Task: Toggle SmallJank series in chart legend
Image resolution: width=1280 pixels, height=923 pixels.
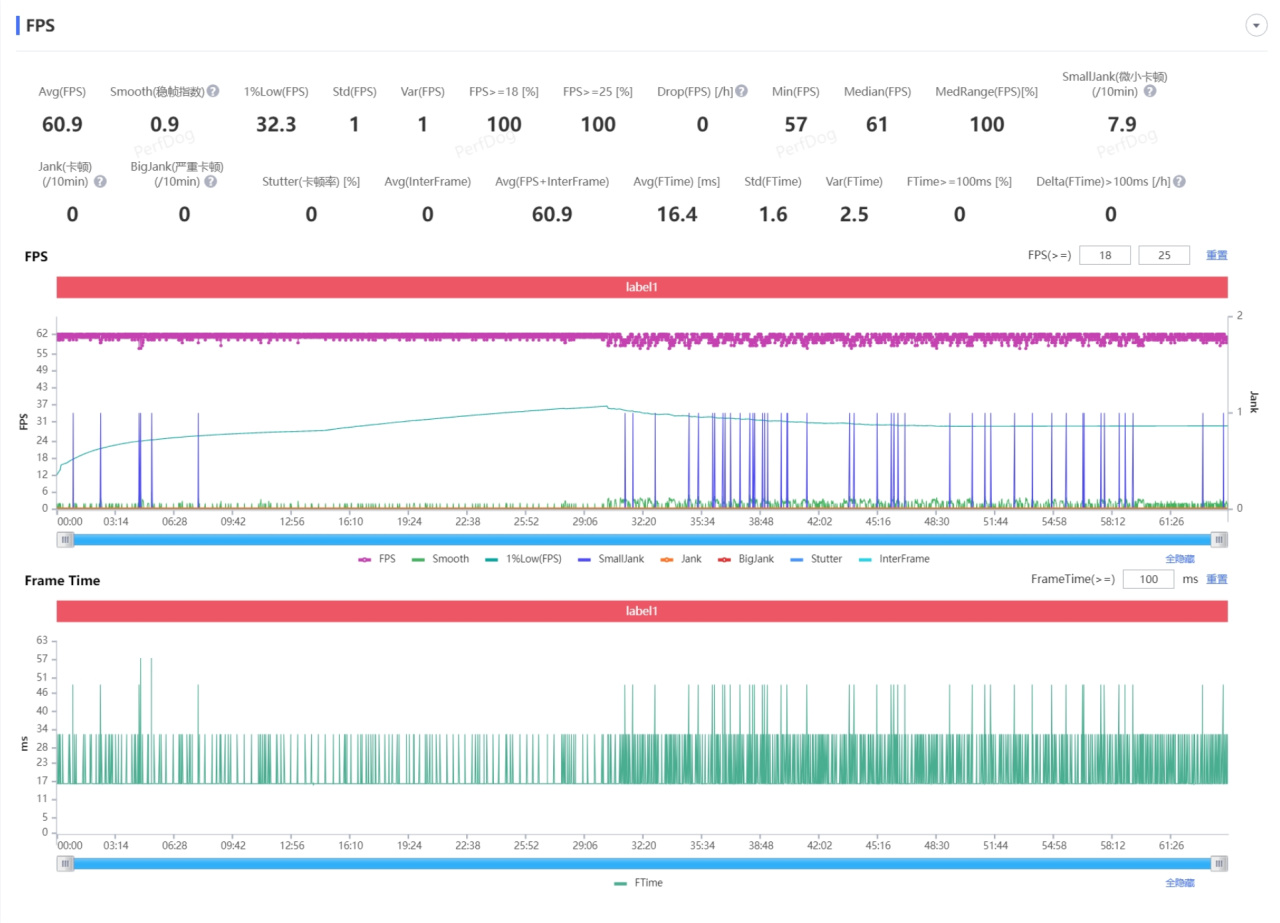Action: click(609, 559)
